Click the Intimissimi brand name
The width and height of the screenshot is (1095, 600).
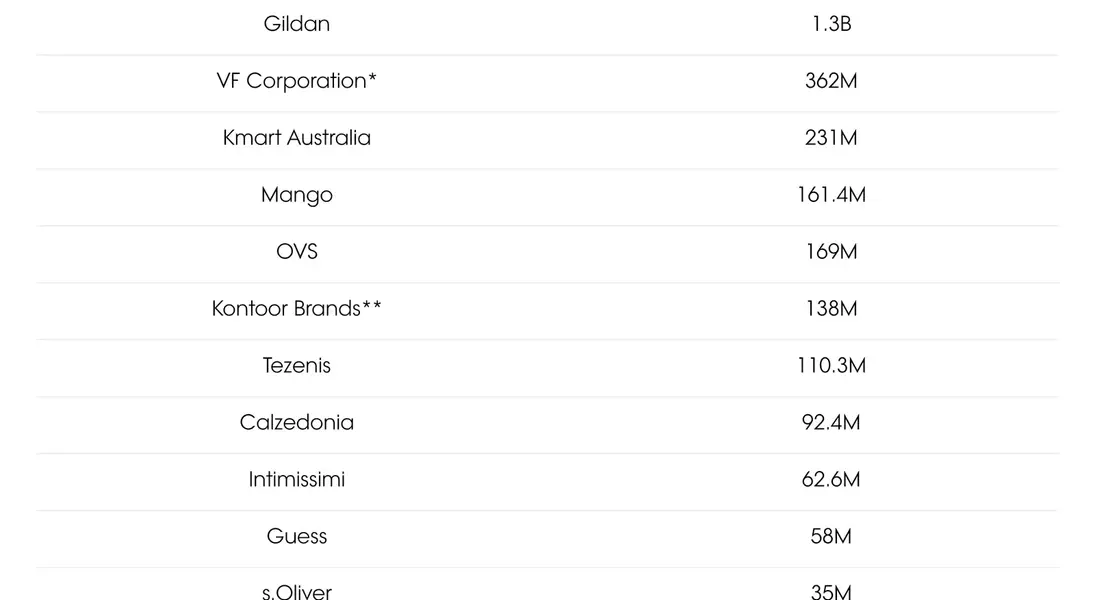coord(297,480)
